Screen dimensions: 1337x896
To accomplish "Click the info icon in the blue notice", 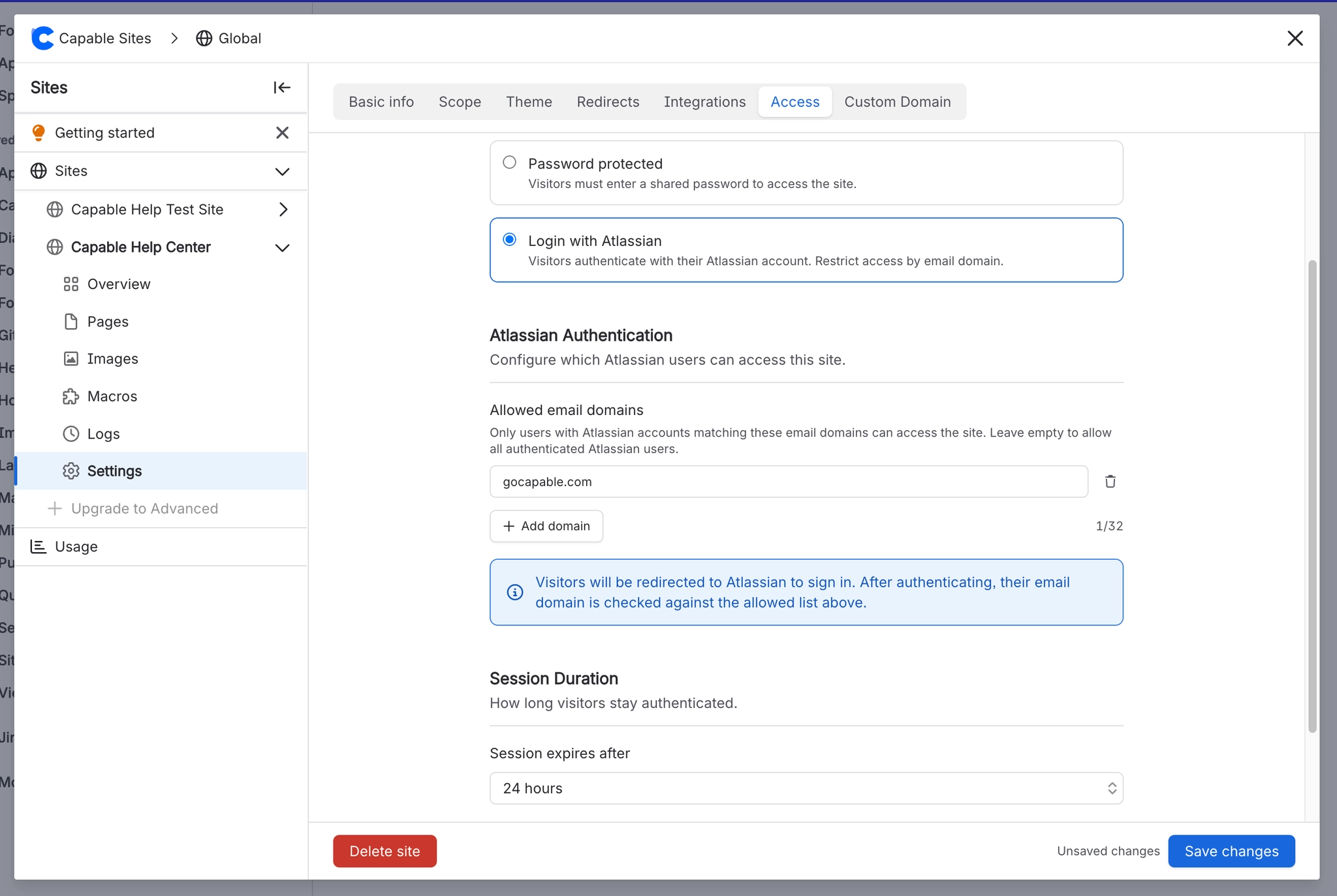I will [x=515, y=592].
